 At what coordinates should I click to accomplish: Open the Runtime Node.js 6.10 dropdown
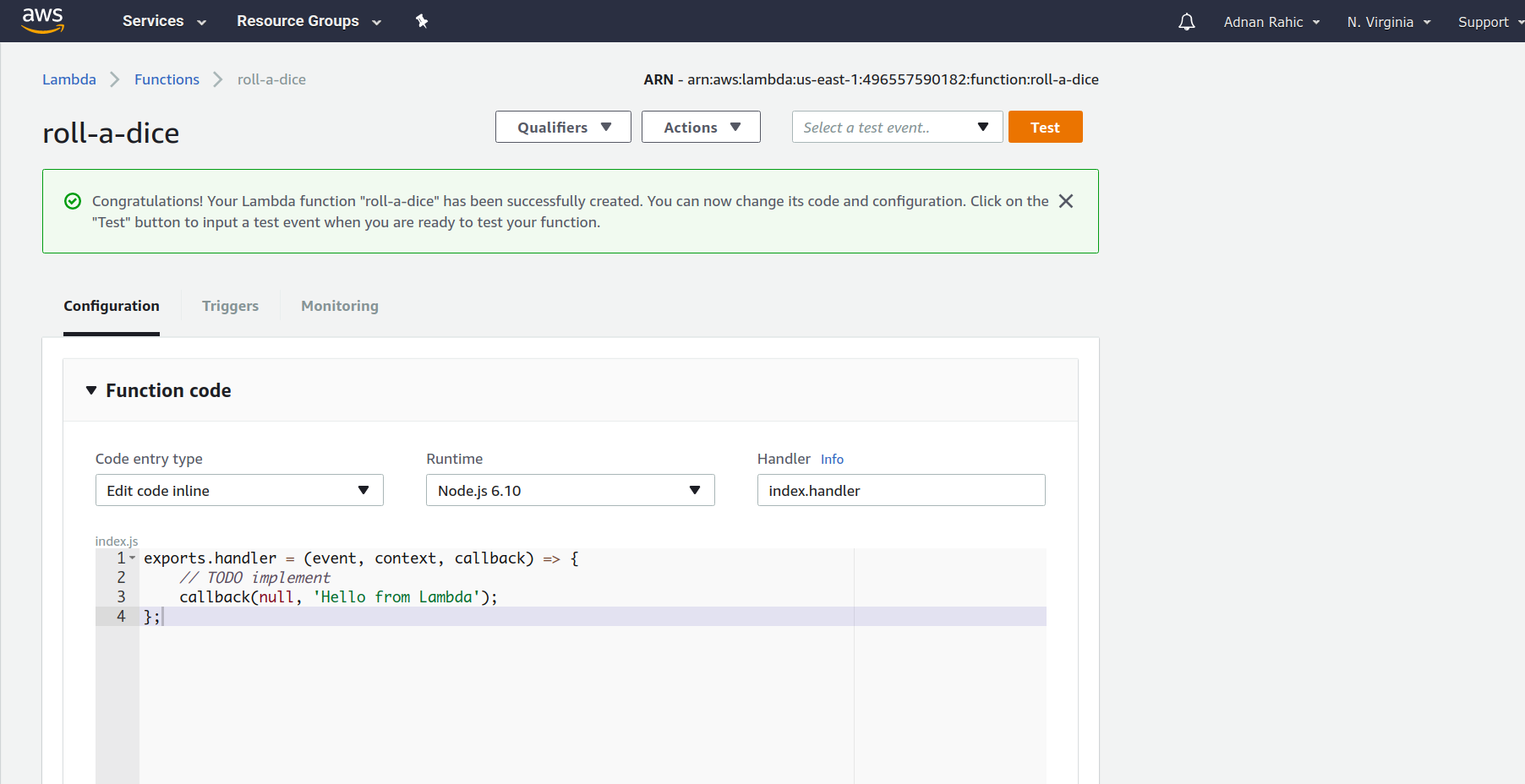[x=571, y=490]
